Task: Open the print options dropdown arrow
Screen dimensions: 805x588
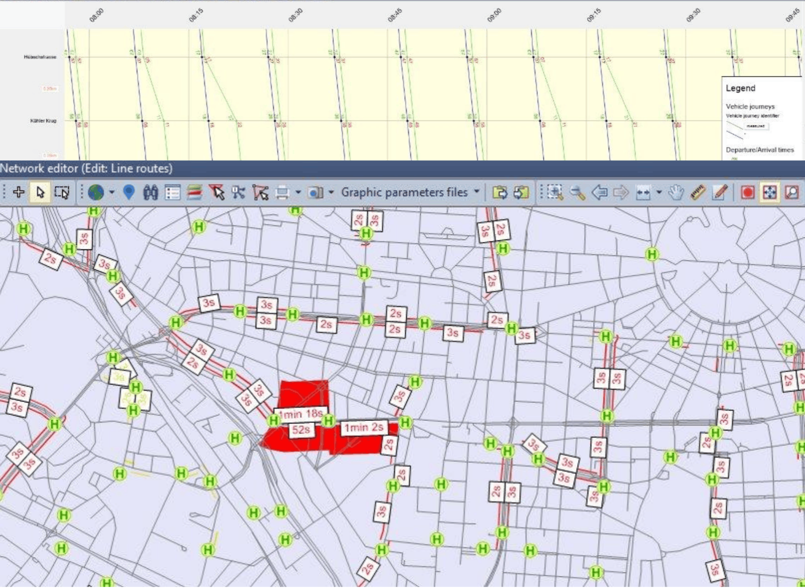Action: pos(298,193)
